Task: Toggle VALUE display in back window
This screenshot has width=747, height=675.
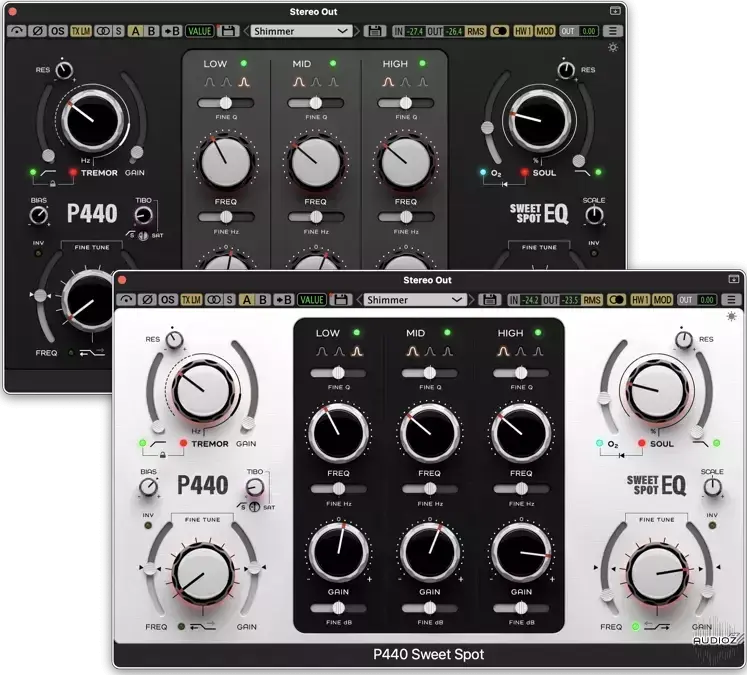Action: (199, 31)
